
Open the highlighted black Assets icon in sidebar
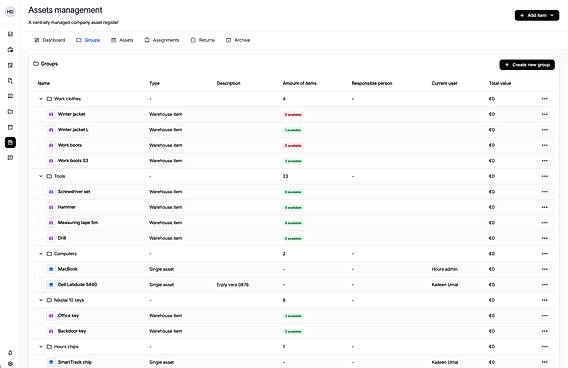(x=10, y=142)
